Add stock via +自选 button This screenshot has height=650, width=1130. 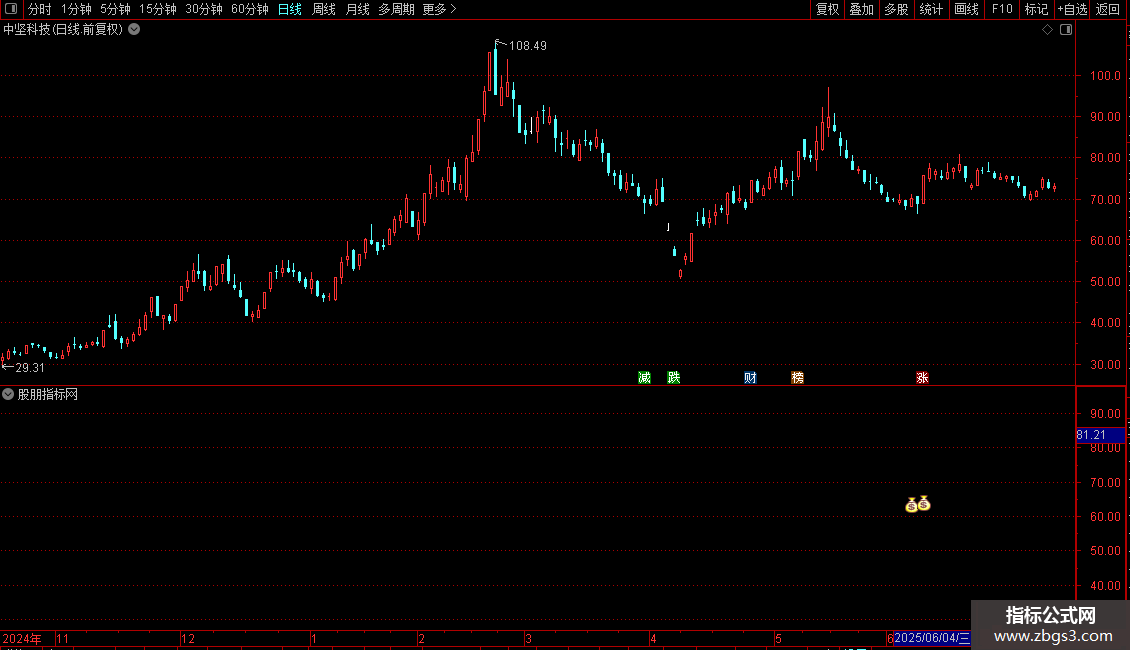[1072, 9]
